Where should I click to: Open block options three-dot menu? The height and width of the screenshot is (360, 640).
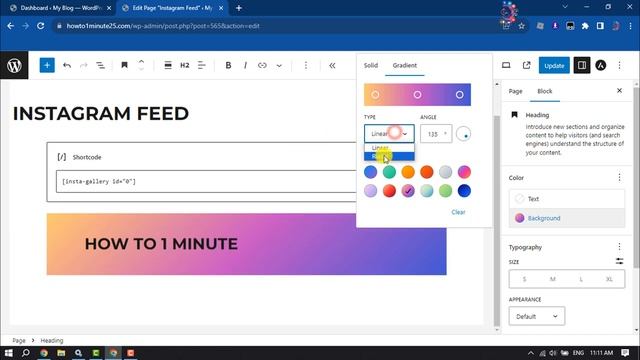tap(306, 65)
